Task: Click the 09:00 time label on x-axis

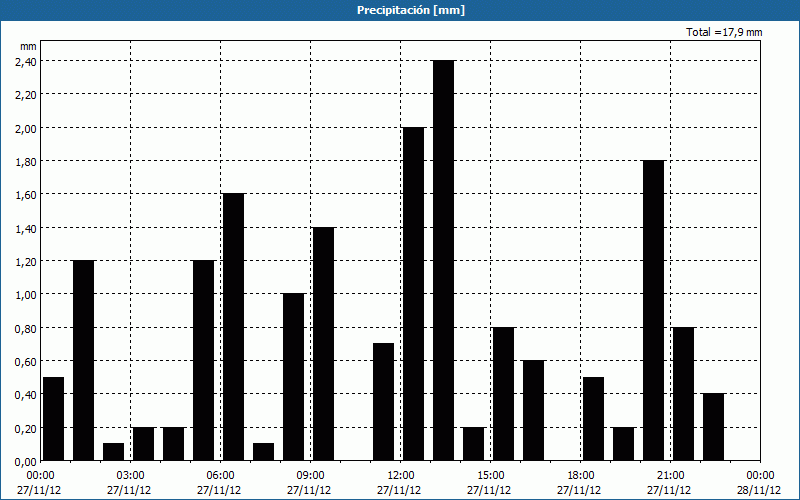Action: point(310,476)
